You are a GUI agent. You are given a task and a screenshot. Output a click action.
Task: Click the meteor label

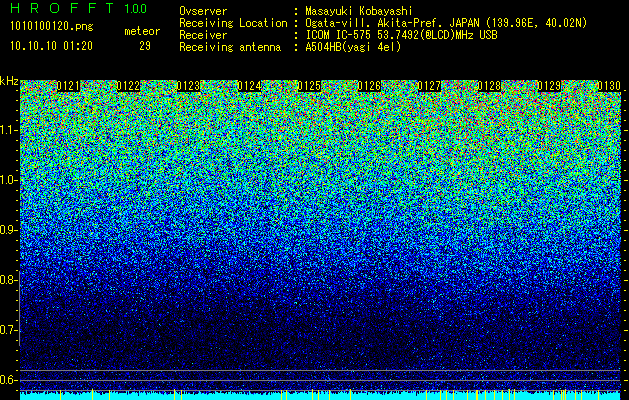click(x=142, y=31)
